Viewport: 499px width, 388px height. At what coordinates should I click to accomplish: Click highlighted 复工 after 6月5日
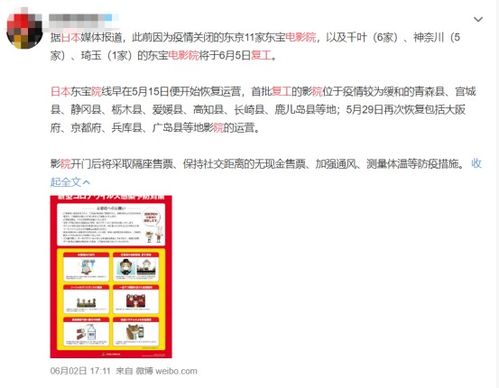tap(261, 55)
